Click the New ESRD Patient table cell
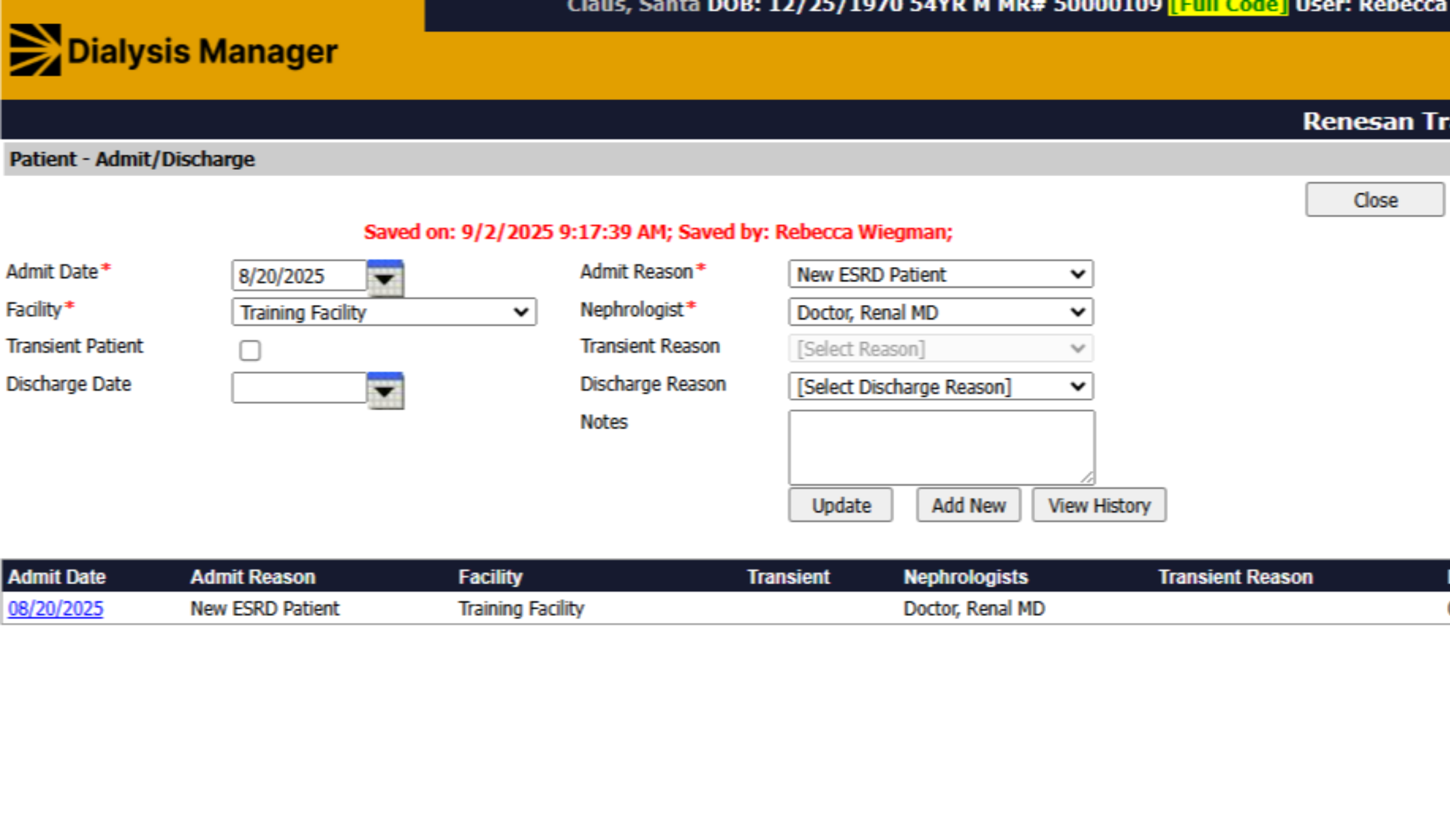The image size is (1450, 840). point(264,609)
